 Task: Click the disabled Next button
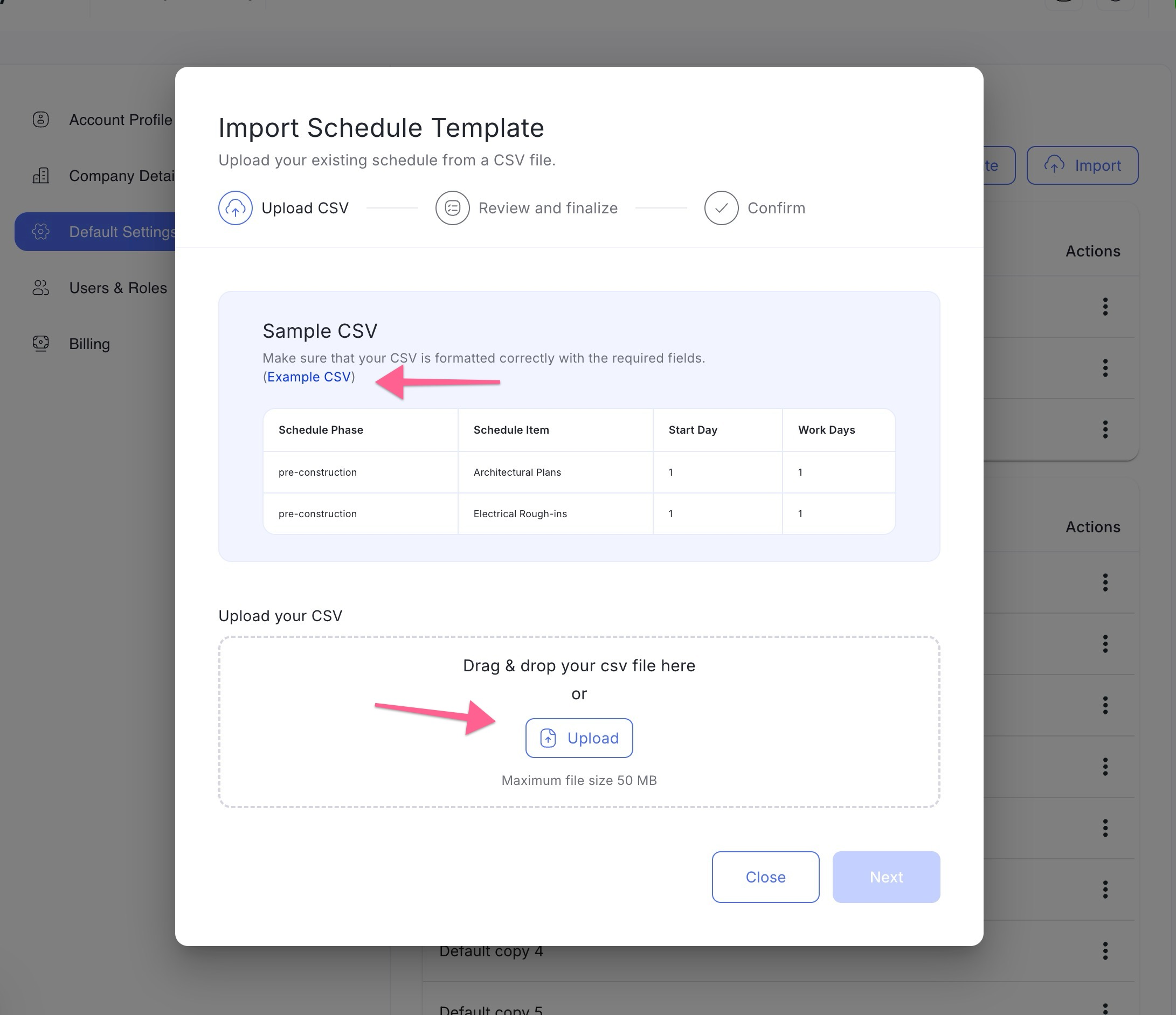886,877
